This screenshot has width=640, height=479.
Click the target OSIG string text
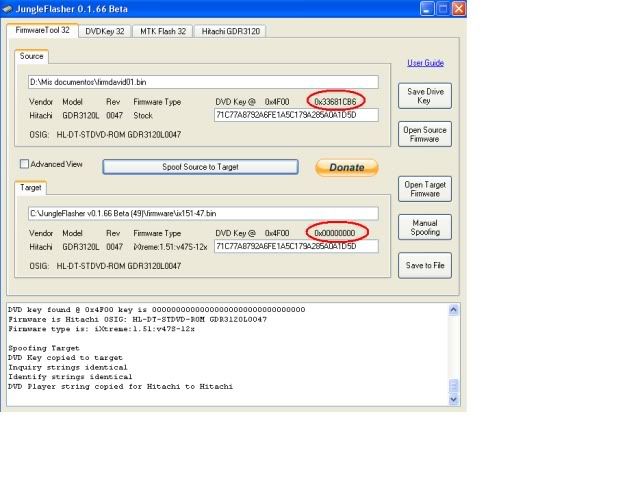coord(118,266)
